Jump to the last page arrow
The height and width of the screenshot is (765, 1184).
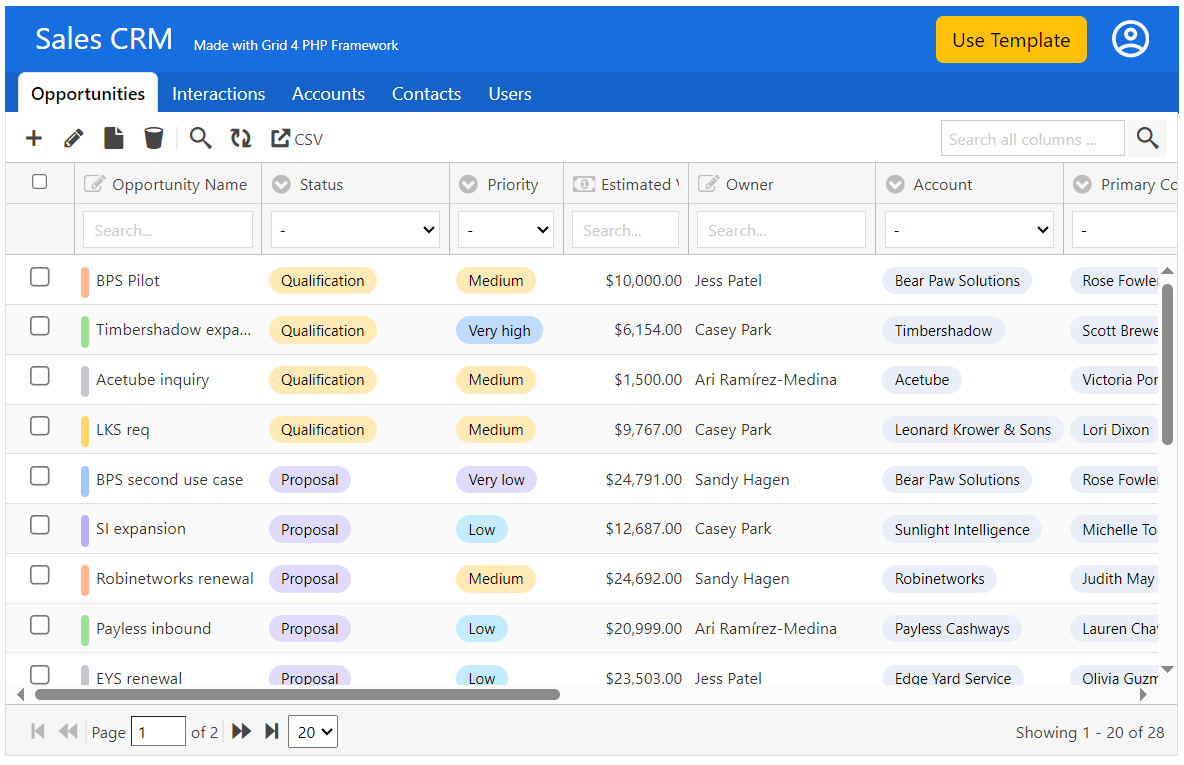tap(271, 732)
